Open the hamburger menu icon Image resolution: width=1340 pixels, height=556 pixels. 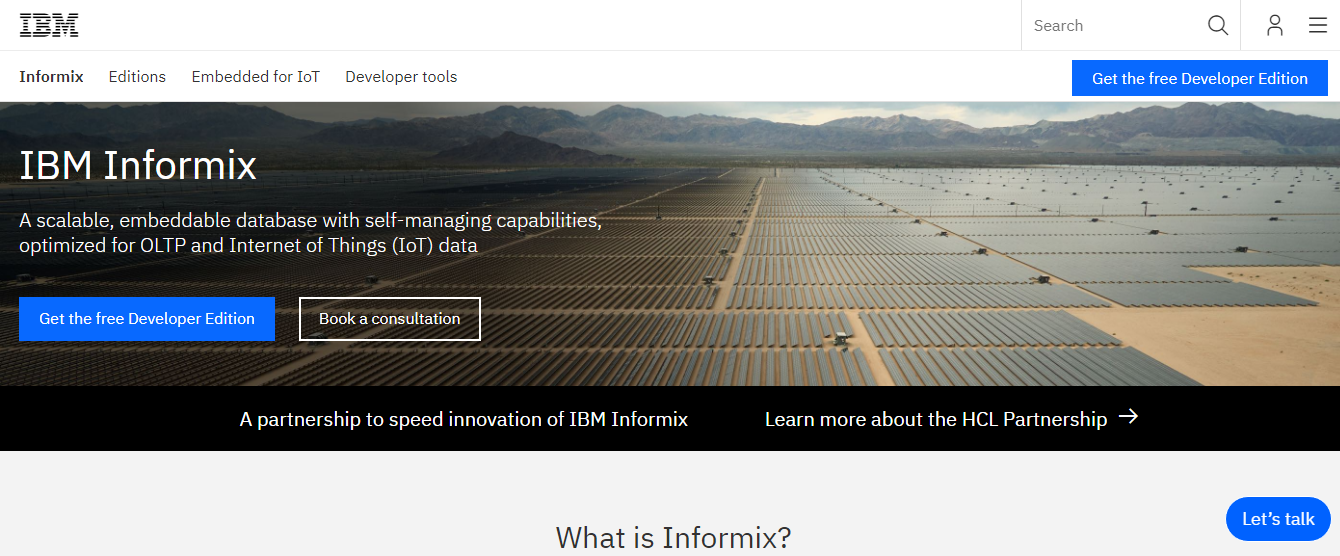pyautogui.click(x=1318, y=25)
